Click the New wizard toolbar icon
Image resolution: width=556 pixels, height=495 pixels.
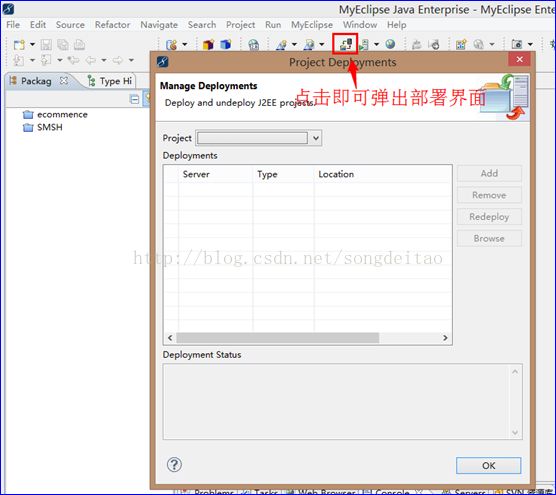[x=19, y=45]
